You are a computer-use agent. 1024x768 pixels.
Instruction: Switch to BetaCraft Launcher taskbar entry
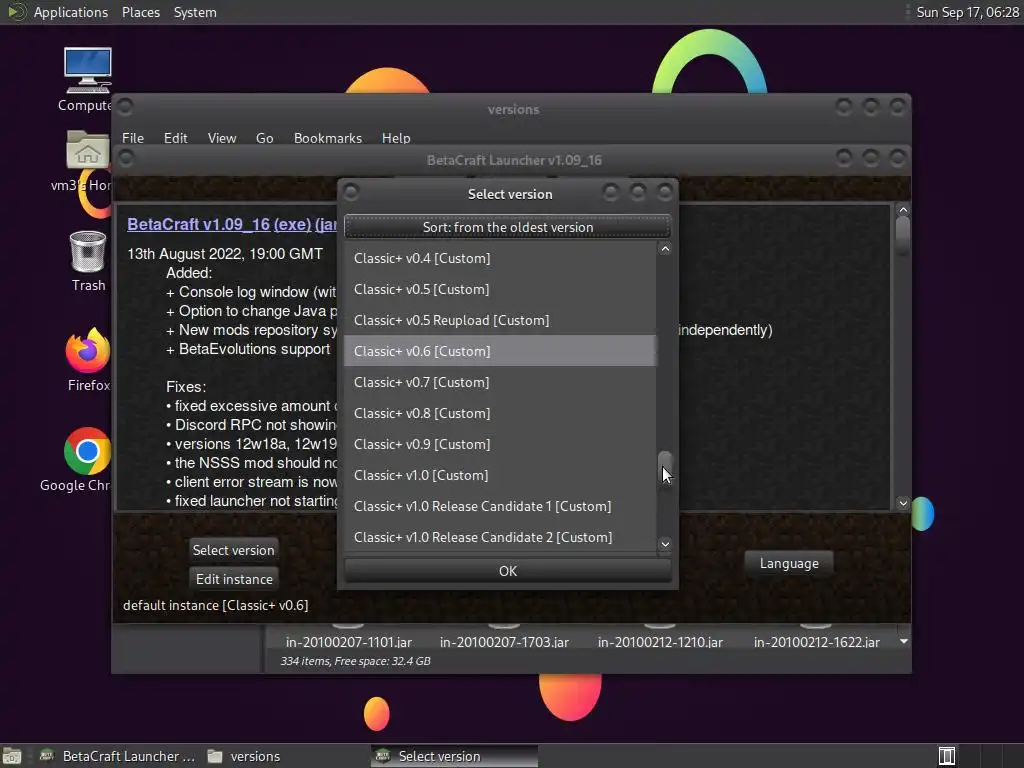coord(118,756)
